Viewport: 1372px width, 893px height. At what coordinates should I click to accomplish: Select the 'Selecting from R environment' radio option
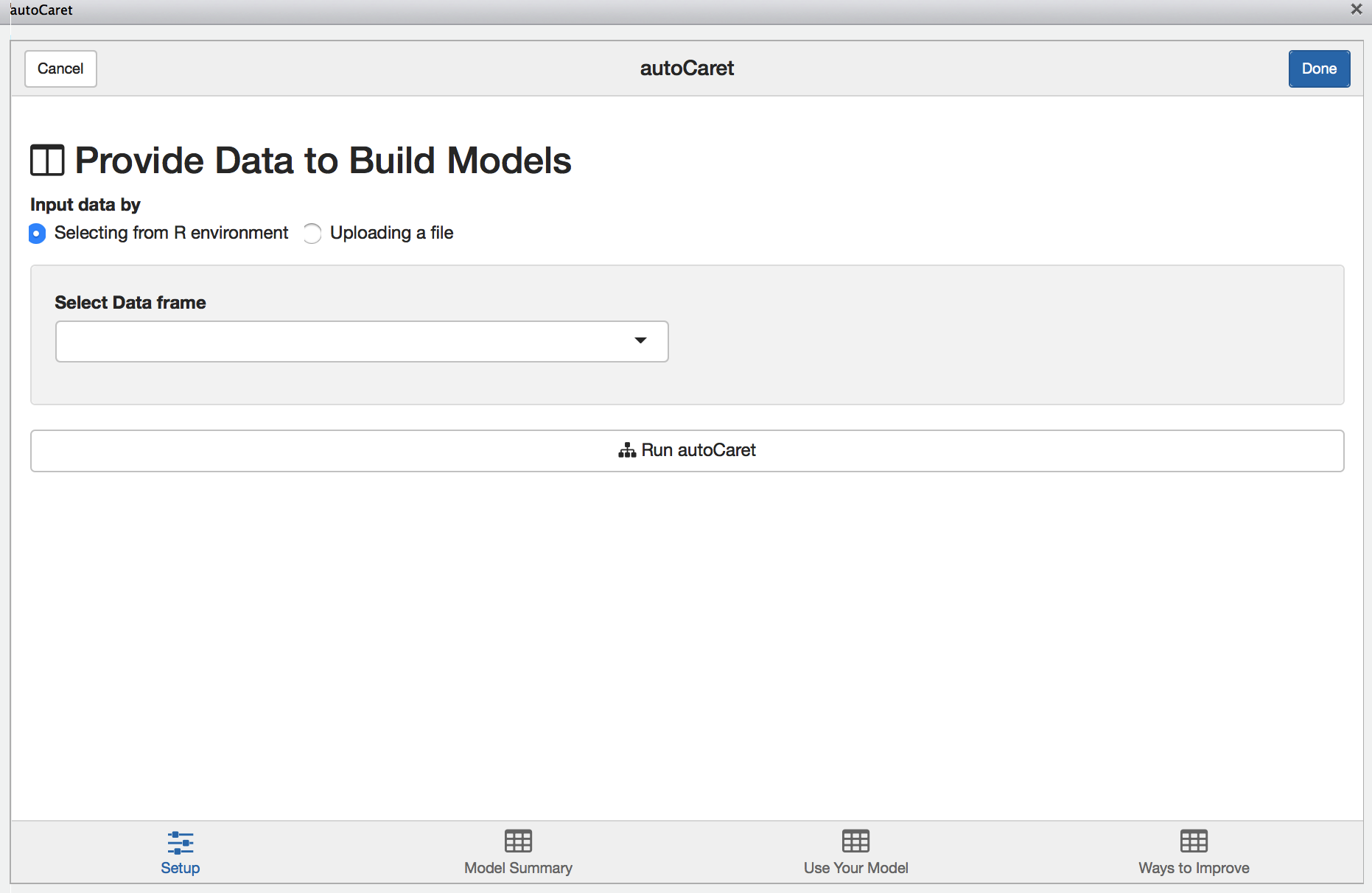click(x=37, y=234)
